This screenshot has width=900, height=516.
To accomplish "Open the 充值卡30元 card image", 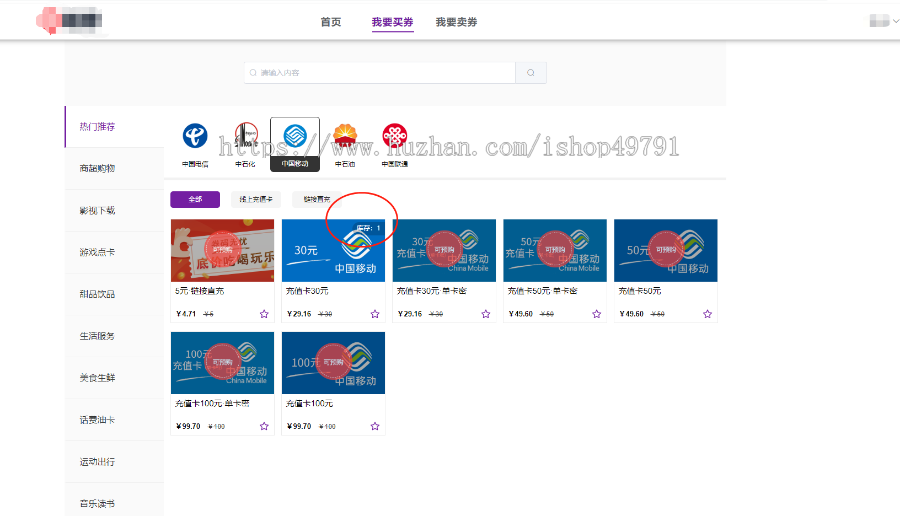I will click(x=333, y=250).
